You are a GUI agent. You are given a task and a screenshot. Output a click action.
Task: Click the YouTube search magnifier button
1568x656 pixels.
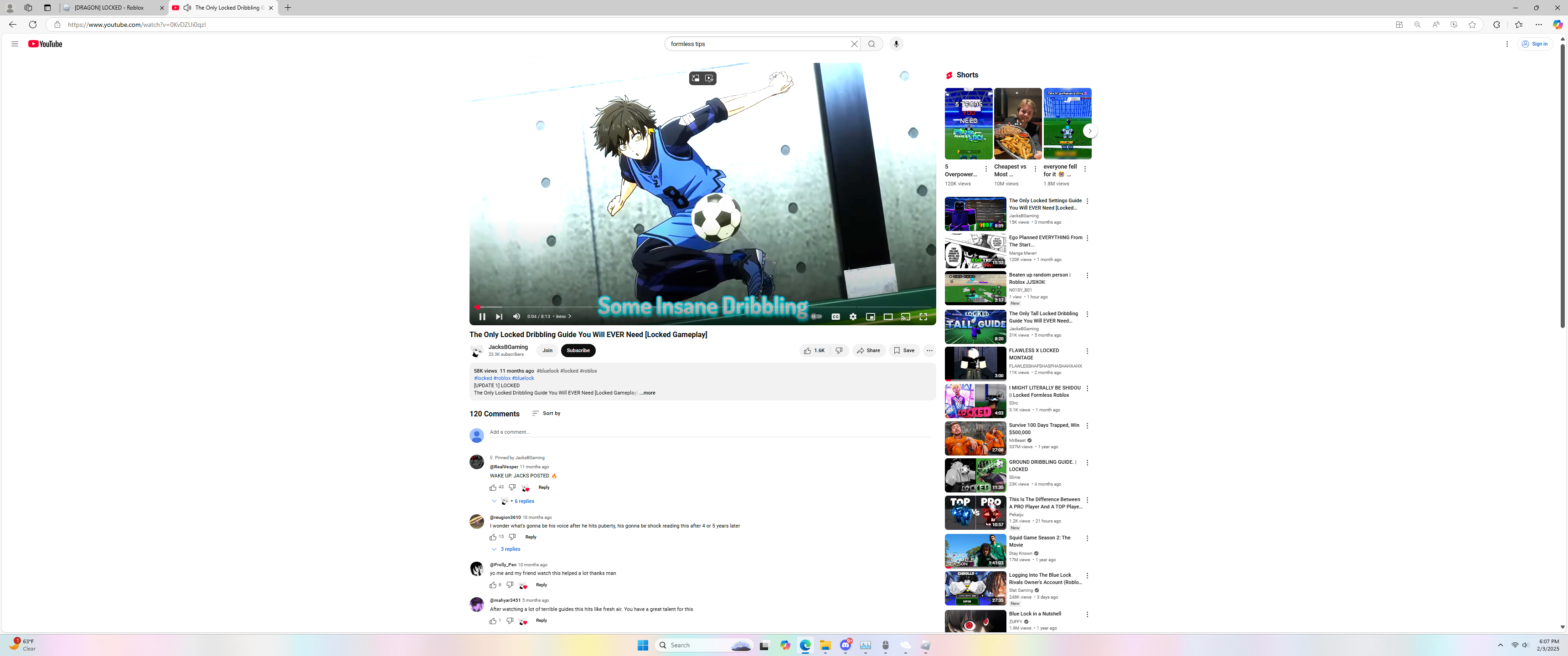[872, 44]
